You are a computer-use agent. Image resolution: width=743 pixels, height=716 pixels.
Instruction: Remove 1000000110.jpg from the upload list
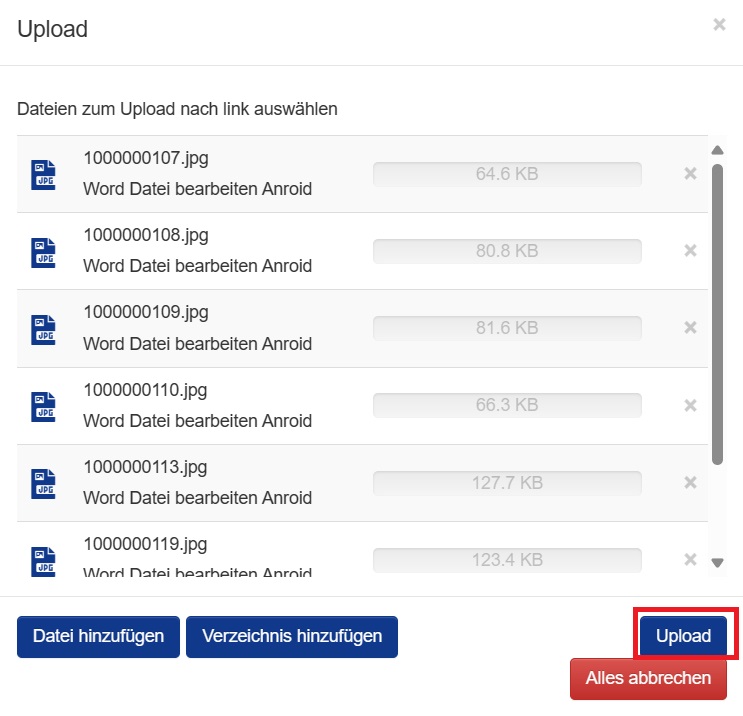[x=690, y=405]
